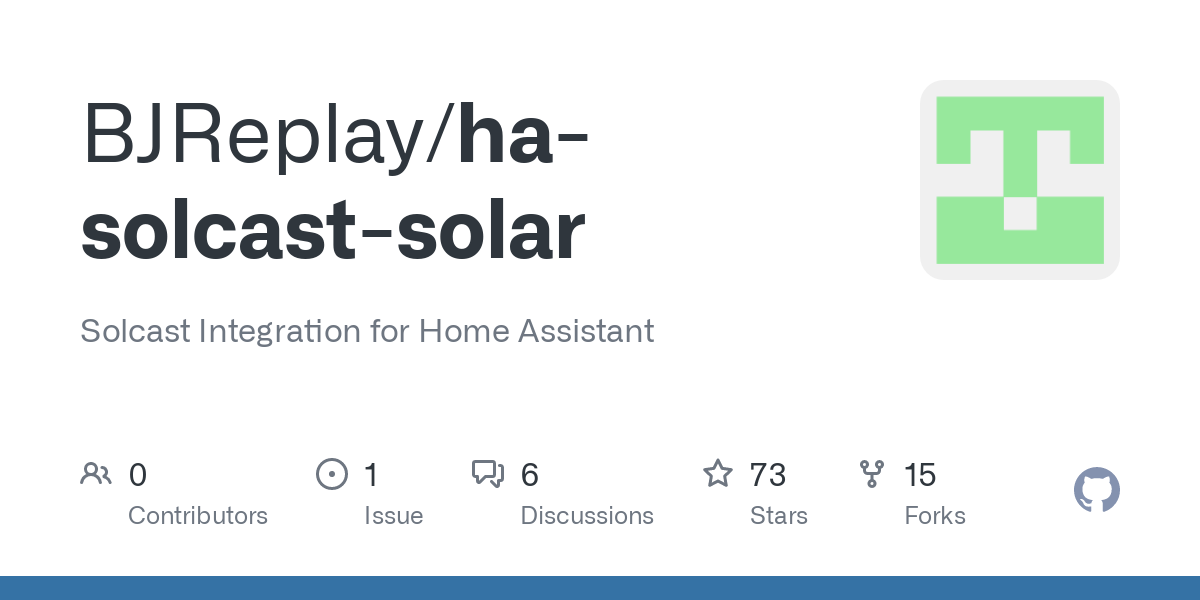Screen dimensions: 1200x600
Task: Open the green identicon avatar
Action: [1020, 180]
